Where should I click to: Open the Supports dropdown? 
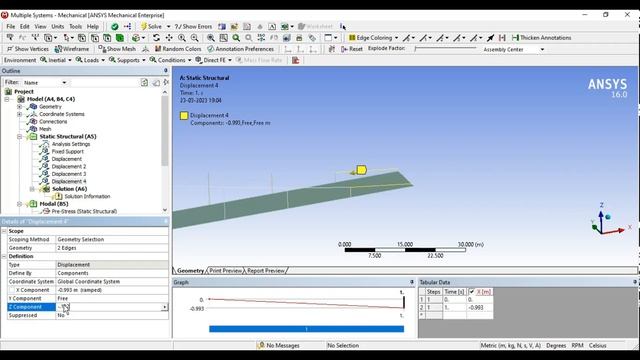127,60
